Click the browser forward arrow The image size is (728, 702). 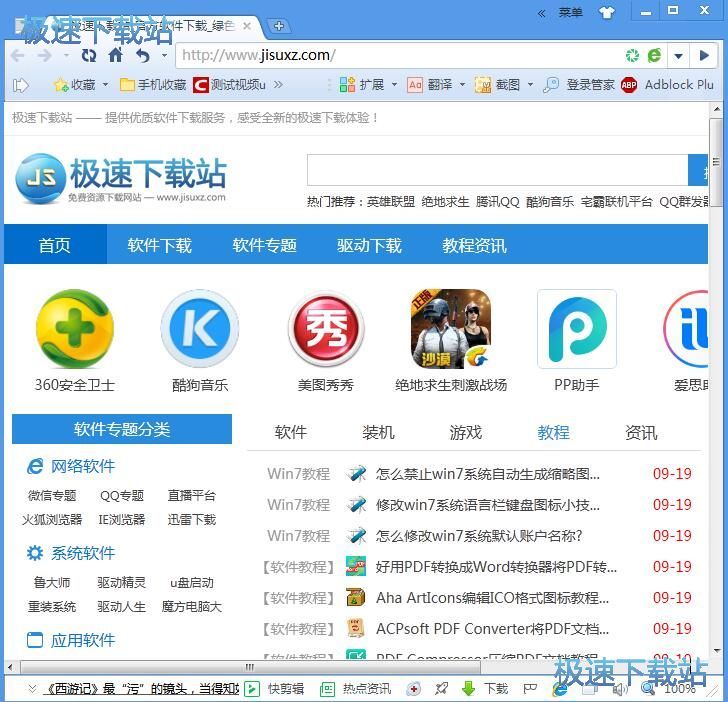point(45,56)
